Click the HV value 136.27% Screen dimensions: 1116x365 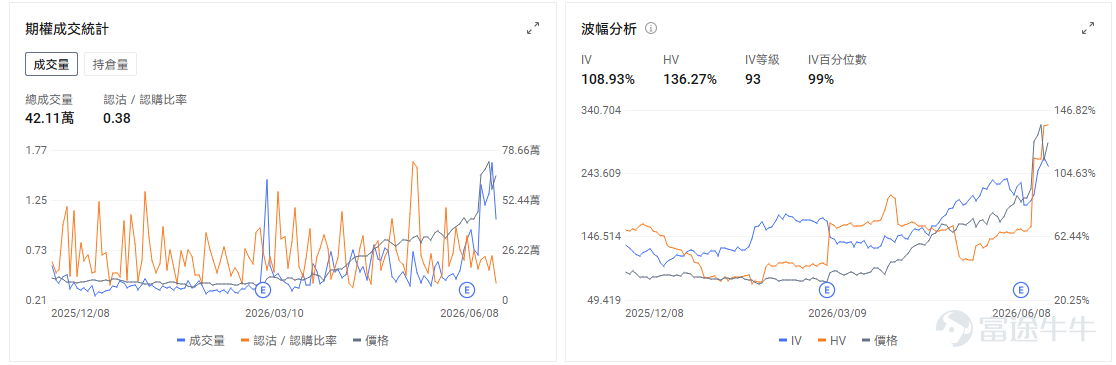tap(690, 79)
